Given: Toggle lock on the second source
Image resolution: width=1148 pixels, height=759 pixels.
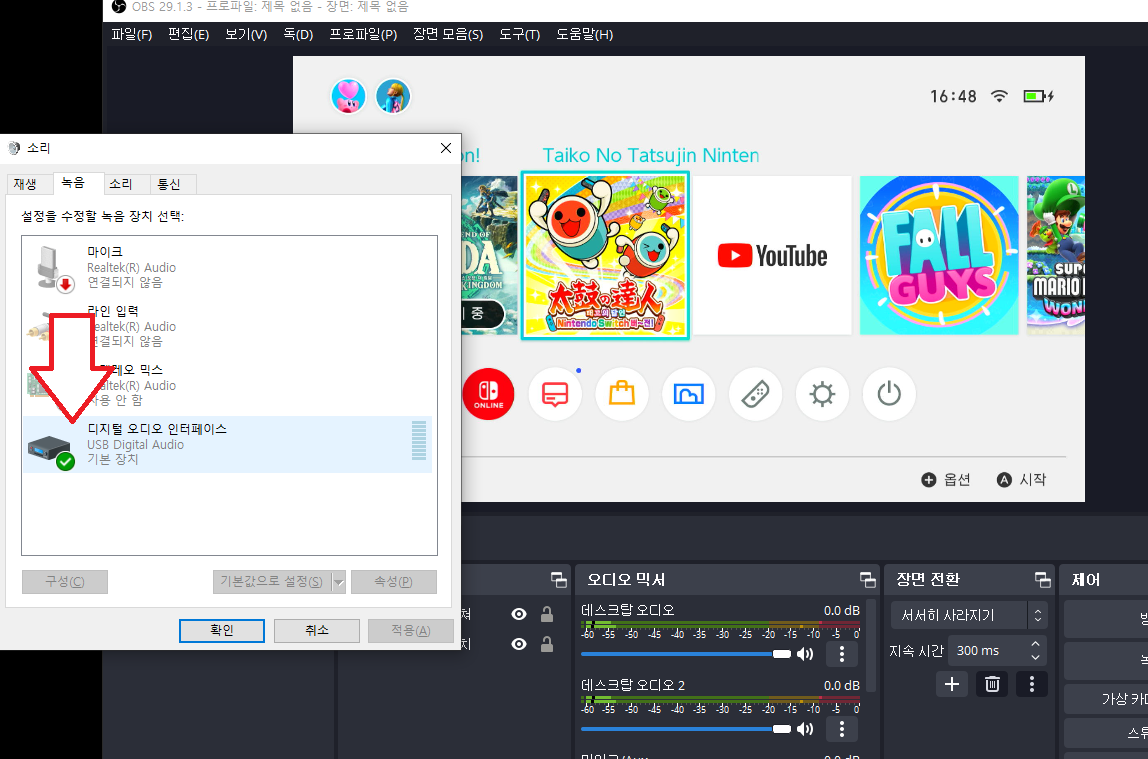Looking at the screenshot, I should tap(547, 644).
